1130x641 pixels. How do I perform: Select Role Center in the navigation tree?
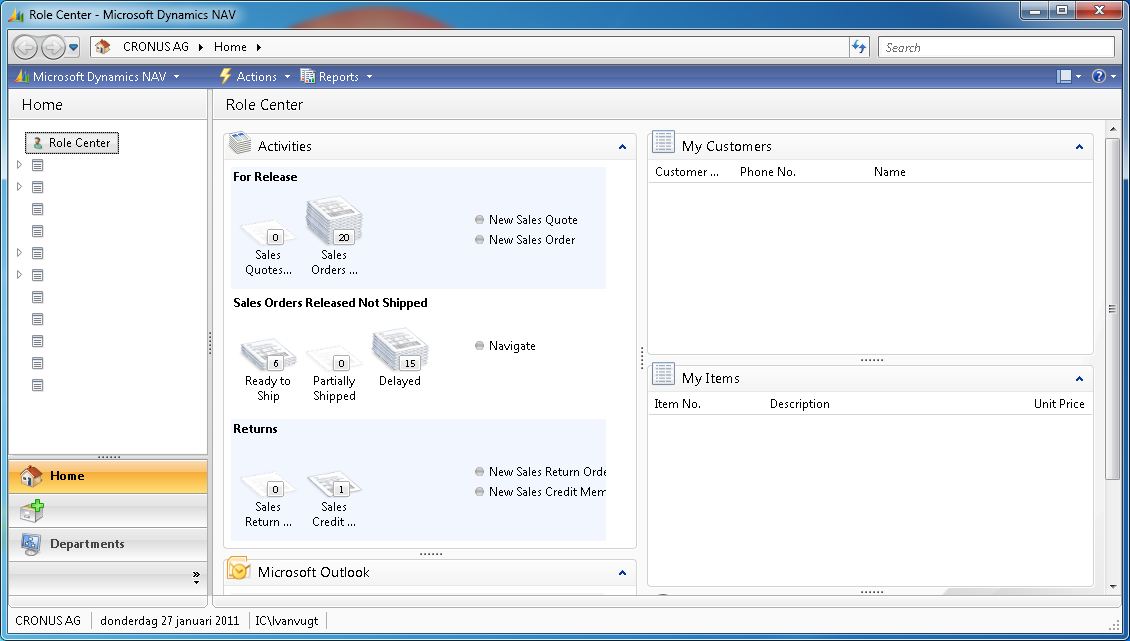pos(72,143)
